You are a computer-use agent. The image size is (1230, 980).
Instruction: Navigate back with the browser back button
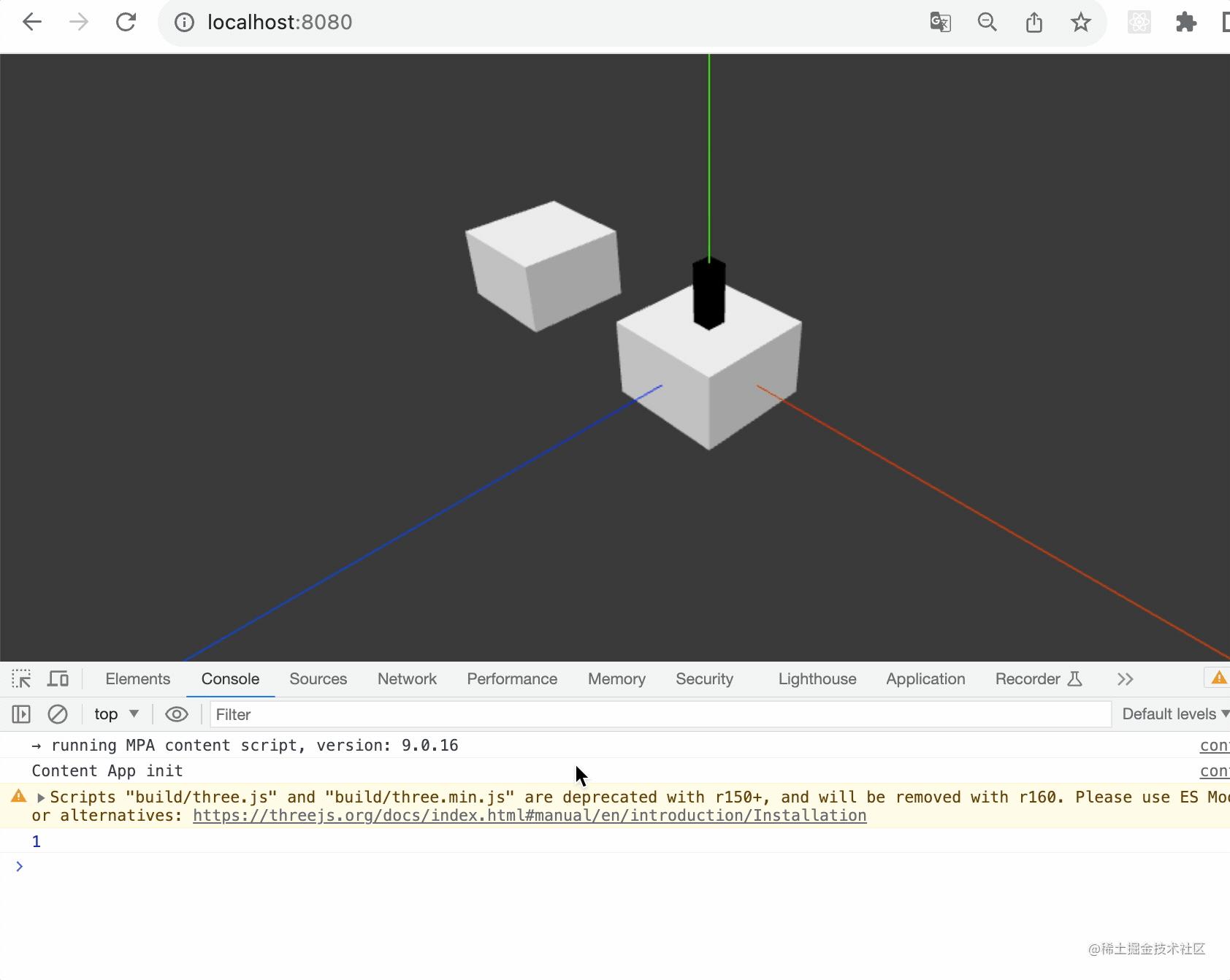point(31,22)
